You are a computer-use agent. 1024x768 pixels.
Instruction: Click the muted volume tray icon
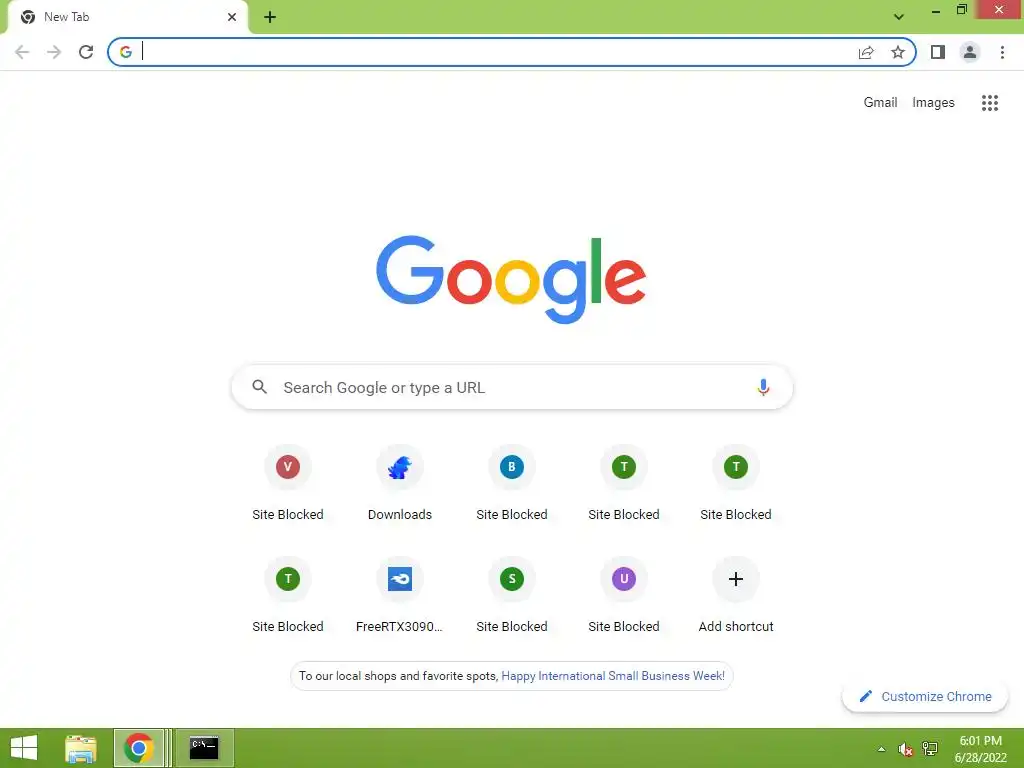[x=905, y=749]
